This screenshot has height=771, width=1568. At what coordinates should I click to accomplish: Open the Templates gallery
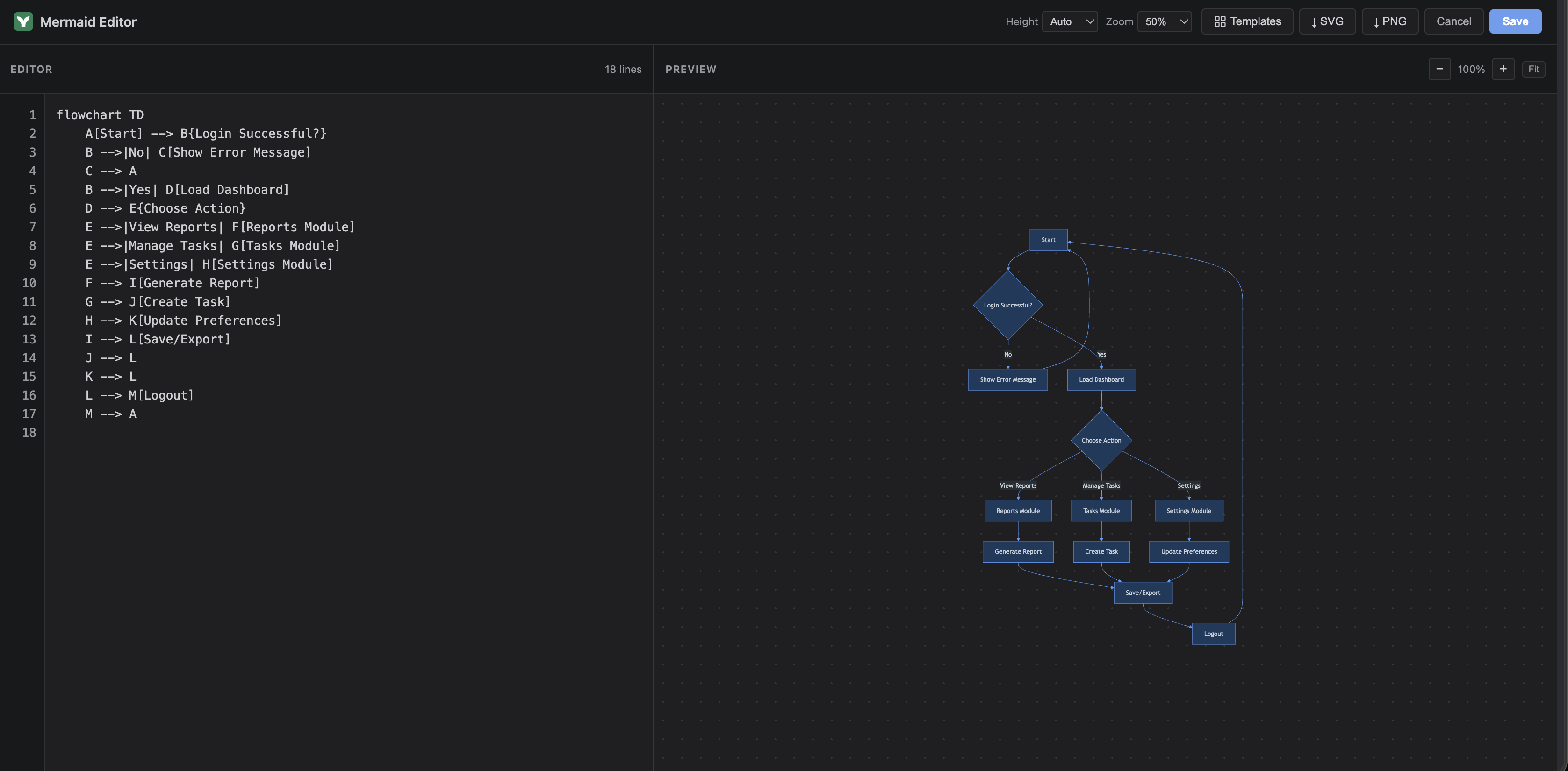1247,21
